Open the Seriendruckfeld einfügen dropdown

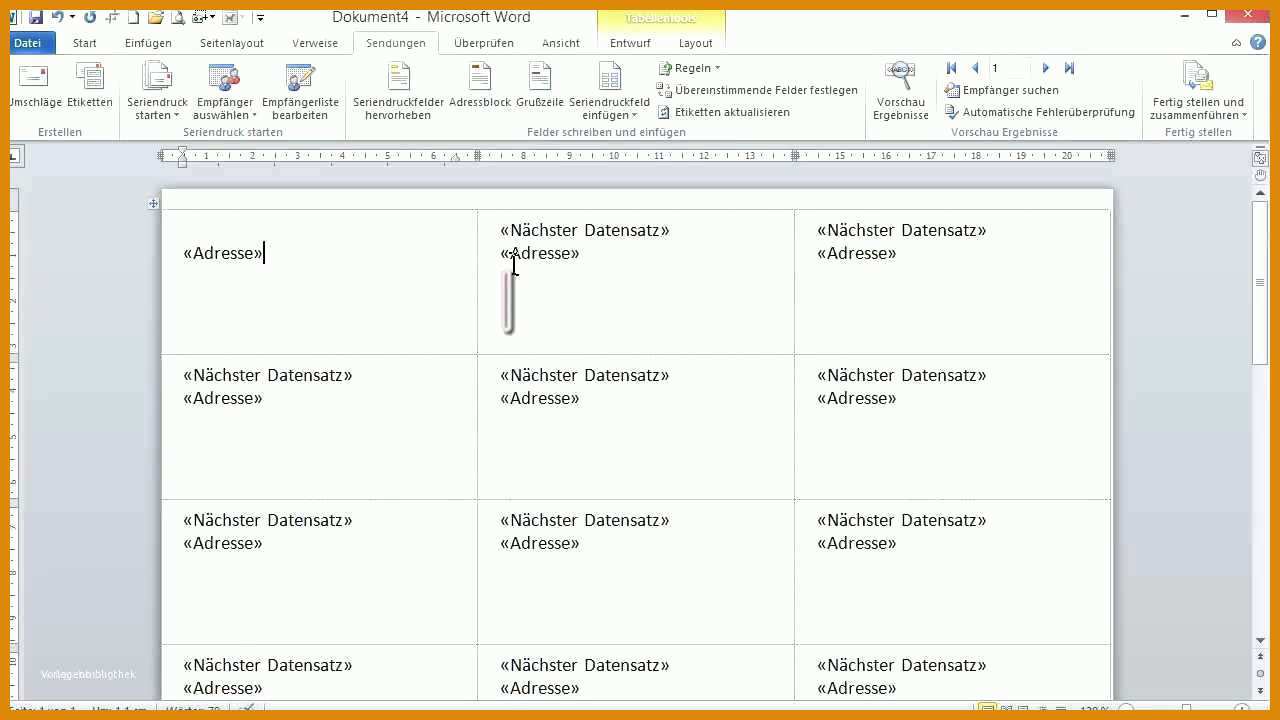(x=609, y=91)
